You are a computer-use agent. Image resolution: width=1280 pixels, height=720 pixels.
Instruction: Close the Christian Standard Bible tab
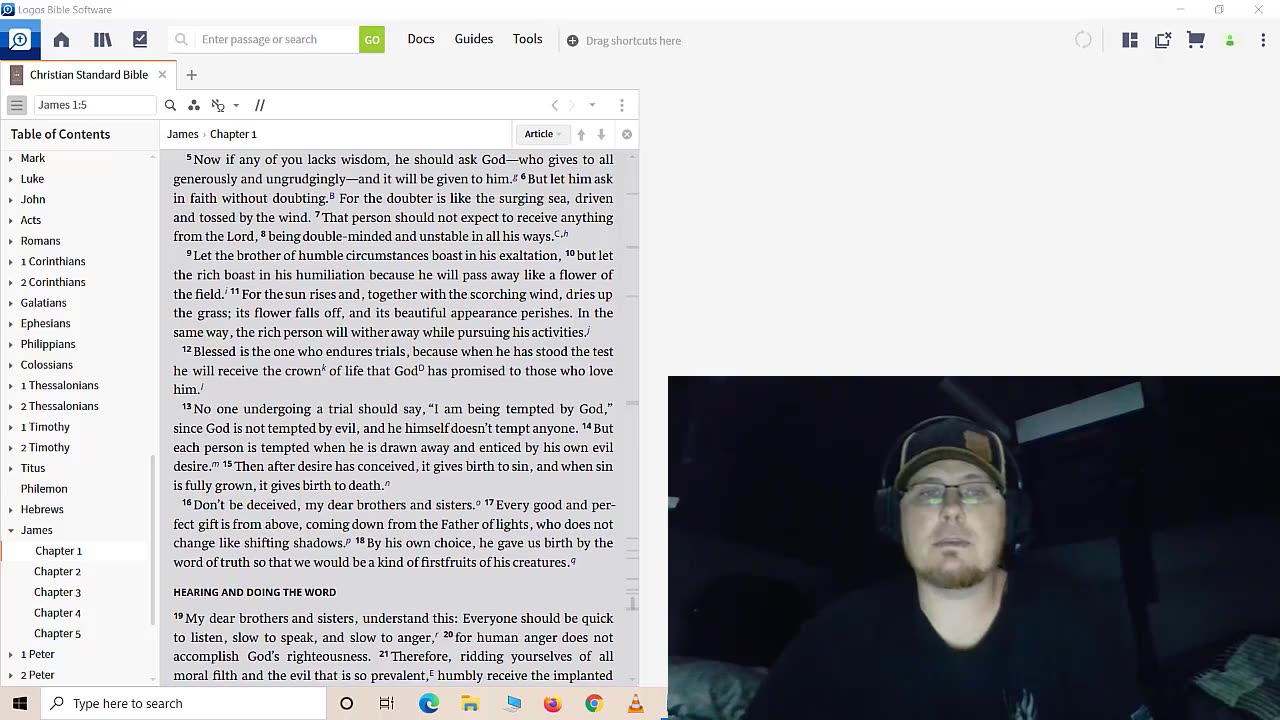pos(162,75)
